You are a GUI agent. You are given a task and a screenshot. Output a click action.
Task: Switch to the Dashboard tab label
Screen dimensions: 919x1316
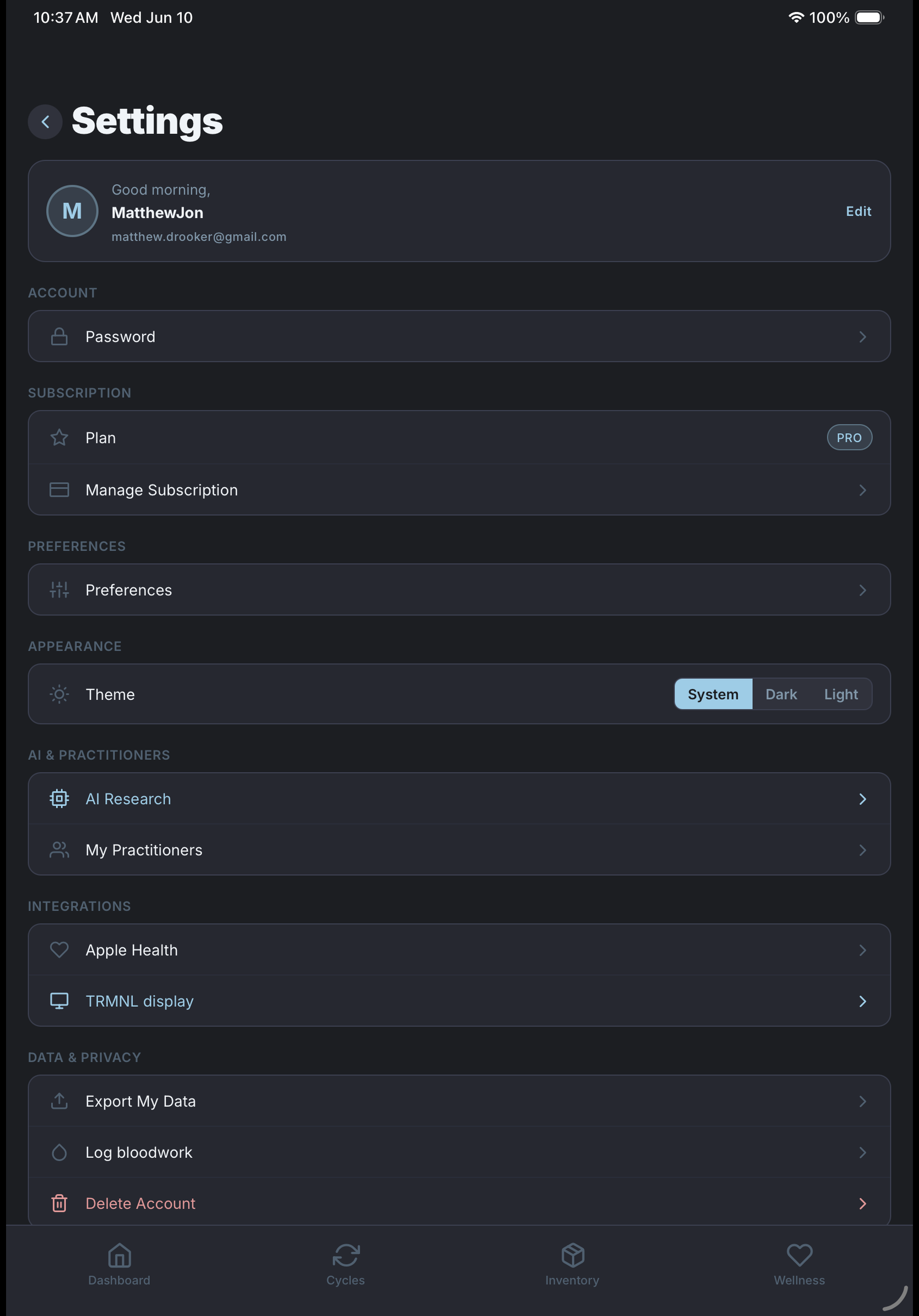point(119,1280)
